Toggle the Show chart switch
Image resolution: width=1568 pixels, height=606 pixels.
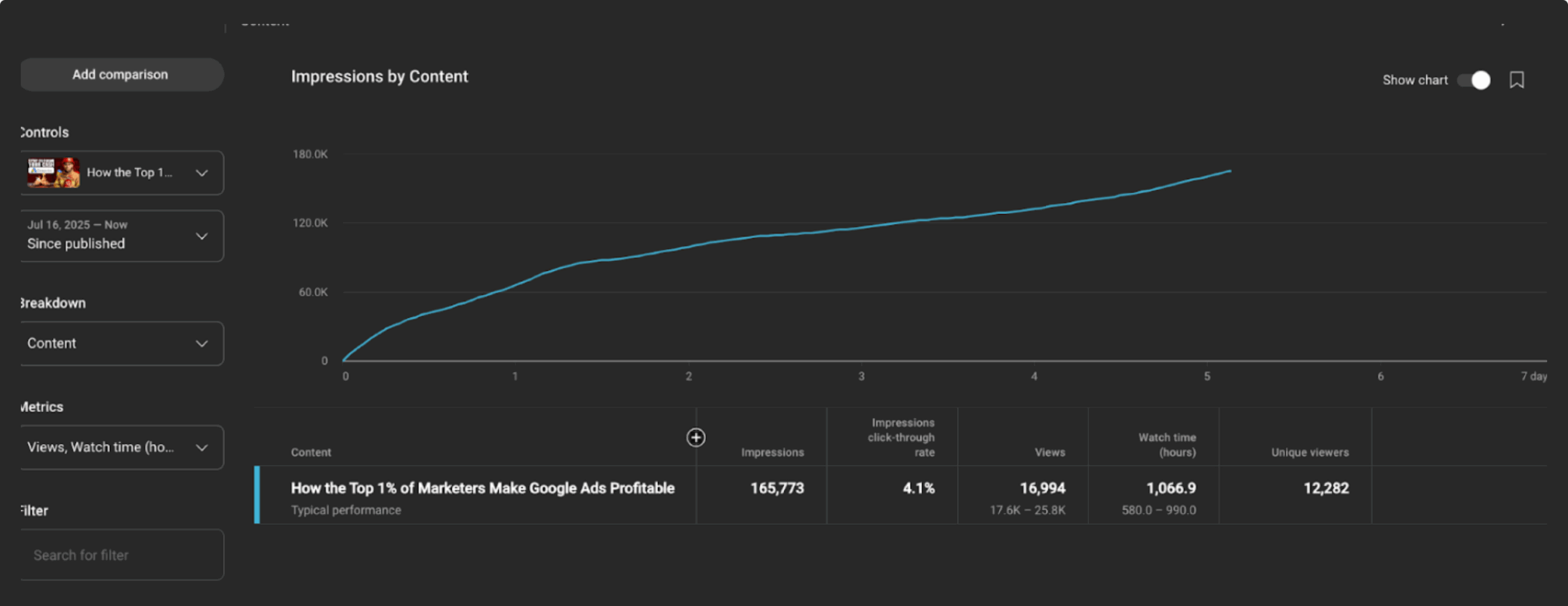pos(1474,80)
